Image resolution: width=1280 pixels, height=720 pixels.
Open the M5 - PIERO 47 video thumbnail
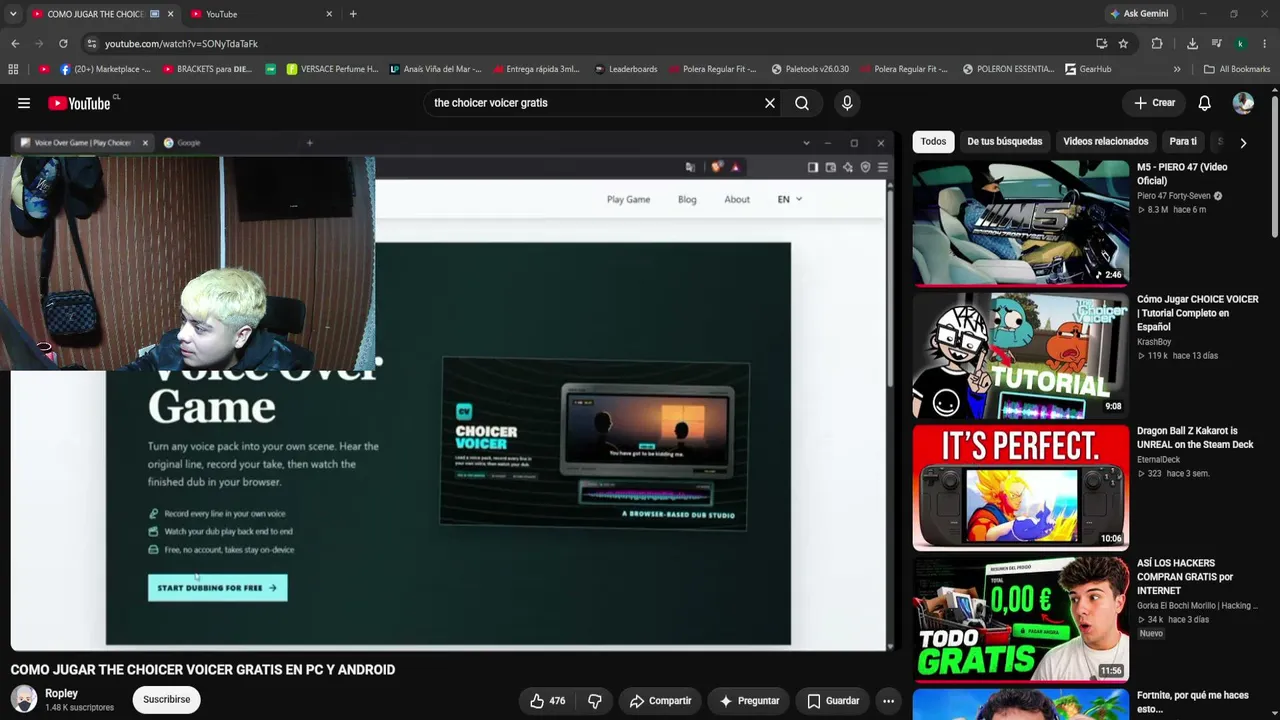tap(1020, 223)
